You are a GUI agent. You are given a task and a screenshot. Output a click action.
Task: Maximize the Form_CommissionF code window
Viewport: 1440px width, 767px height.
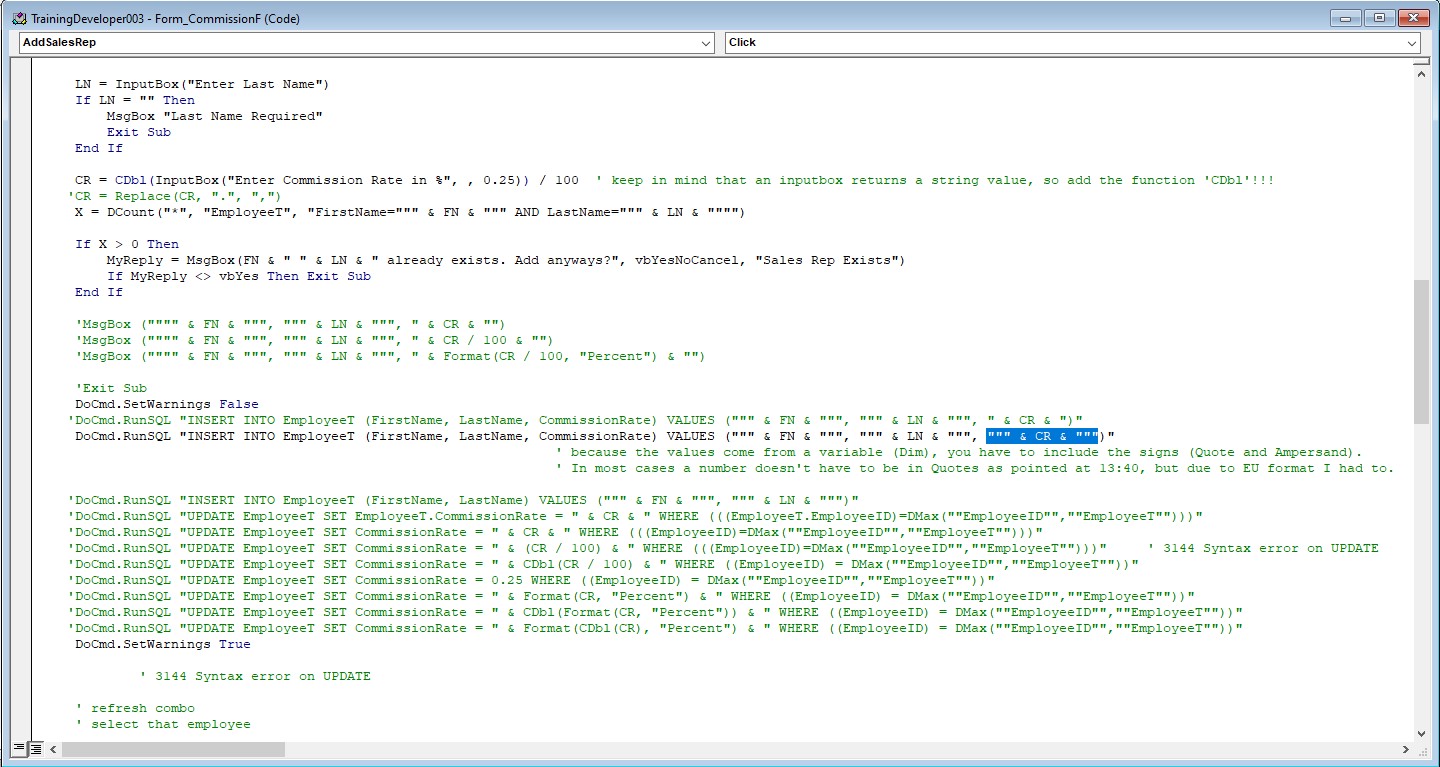point(1379,18)
